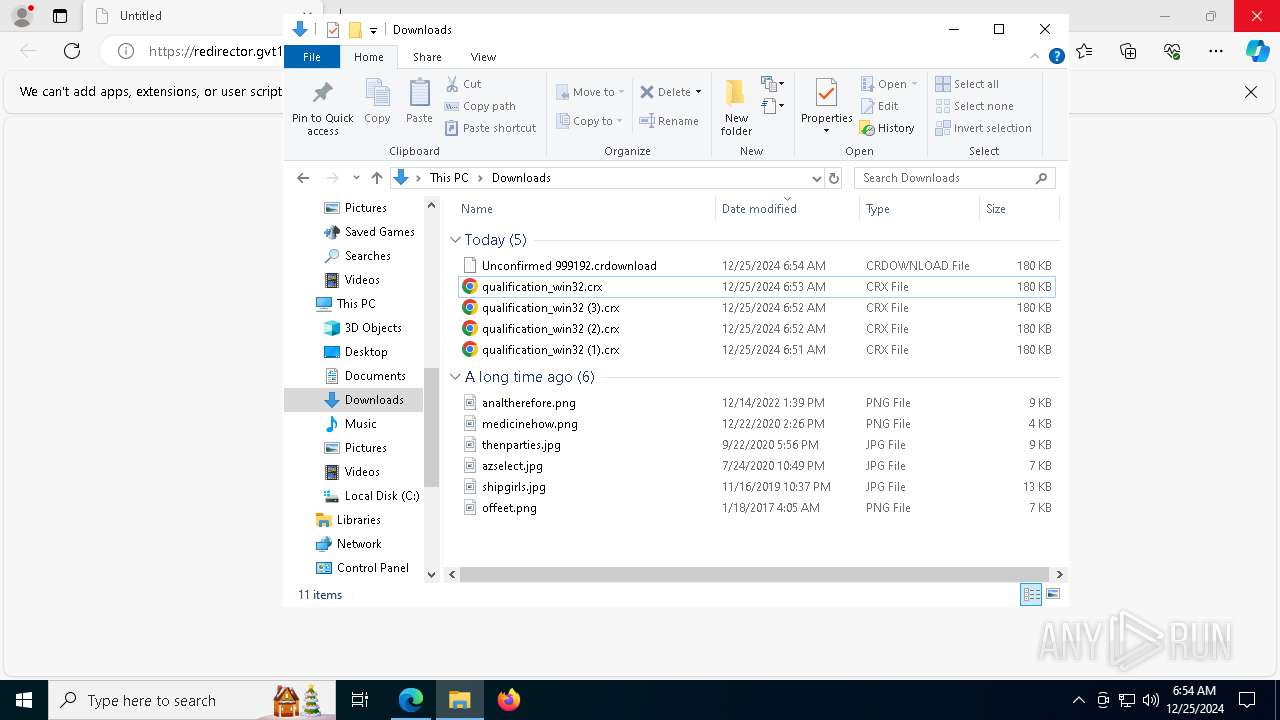Open Explorer Help question mark icon

[1056, 57]
